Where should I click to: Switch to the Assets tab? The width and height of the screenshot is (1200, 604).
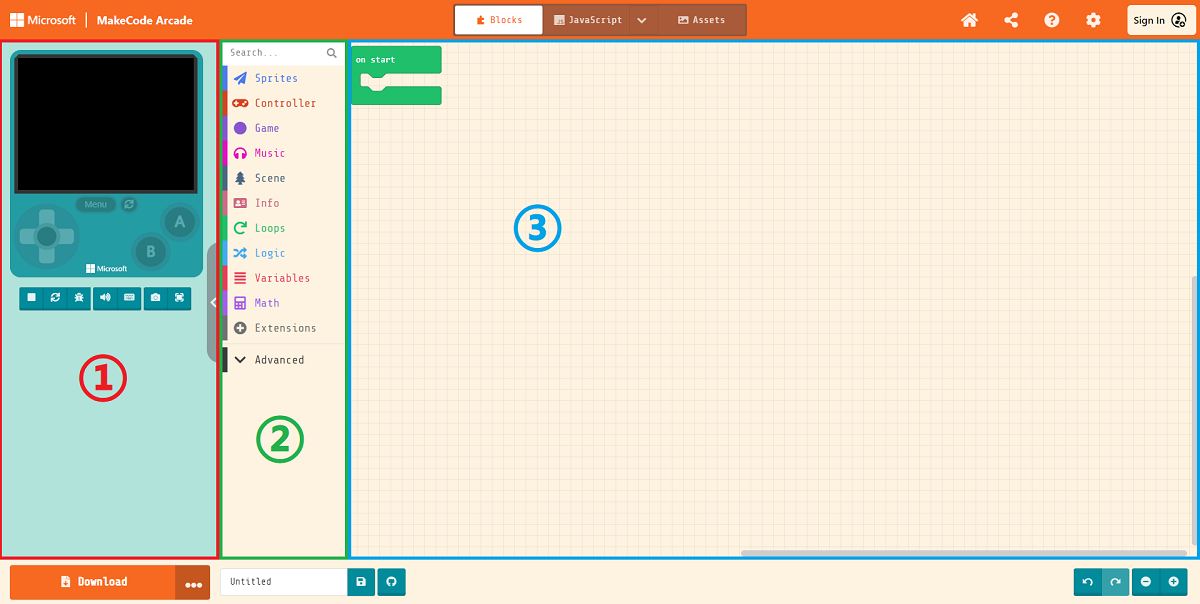coord(702,20)
